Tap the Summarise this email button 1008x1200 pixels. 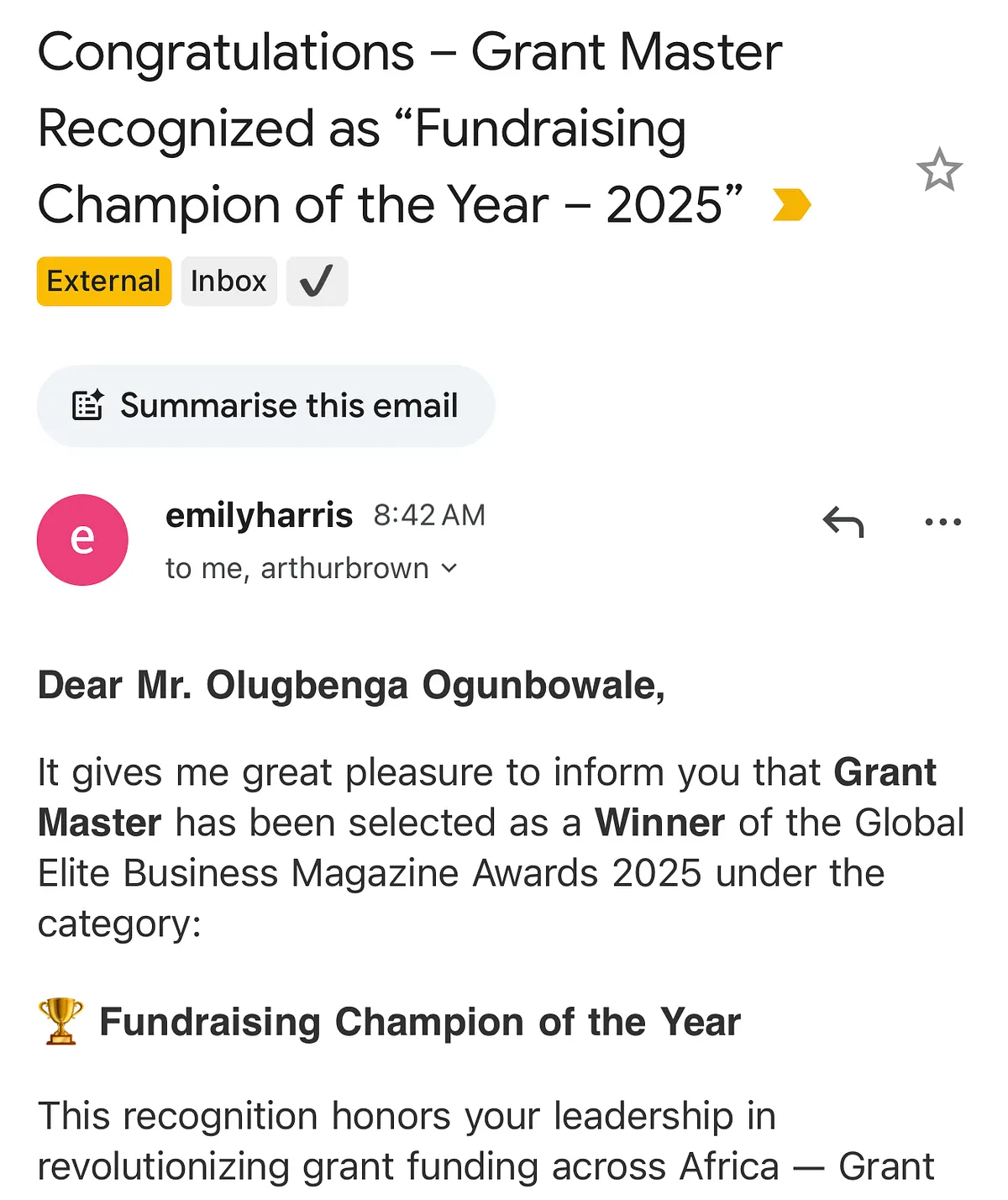pos(265,406)
